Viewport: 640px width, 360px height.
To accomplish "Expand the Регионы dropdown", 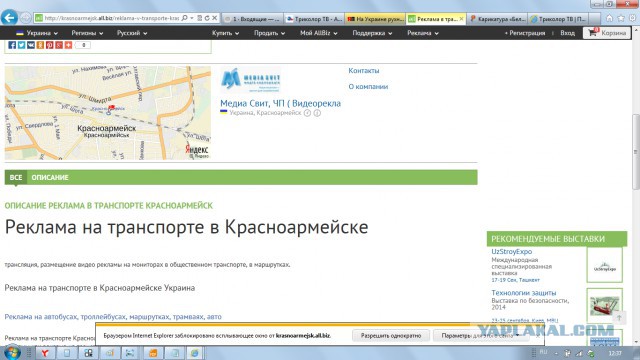I will click(87, 33).
